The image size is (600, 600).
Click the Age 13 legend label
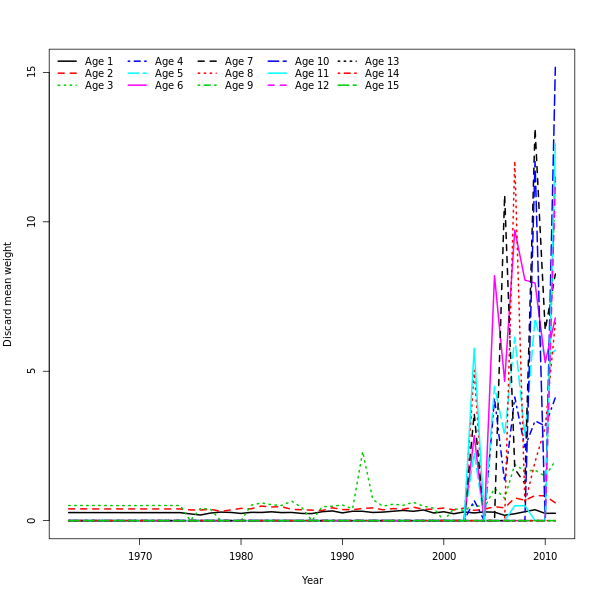click(381, 62)
